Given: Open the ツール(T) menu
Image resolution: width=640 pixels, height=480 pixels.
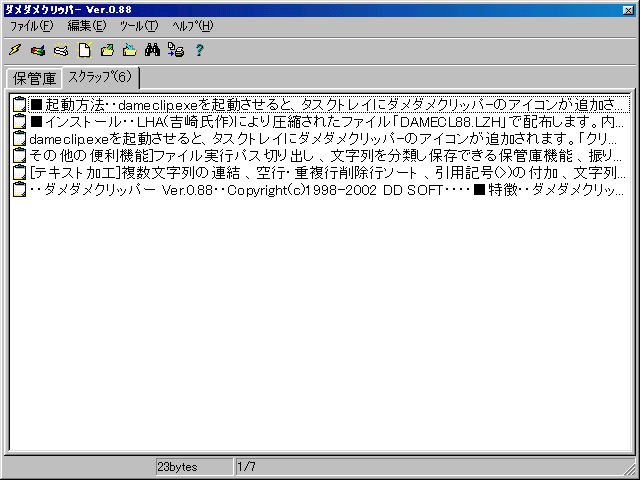Looking at the screenshot, I should (x=139, y=26).
